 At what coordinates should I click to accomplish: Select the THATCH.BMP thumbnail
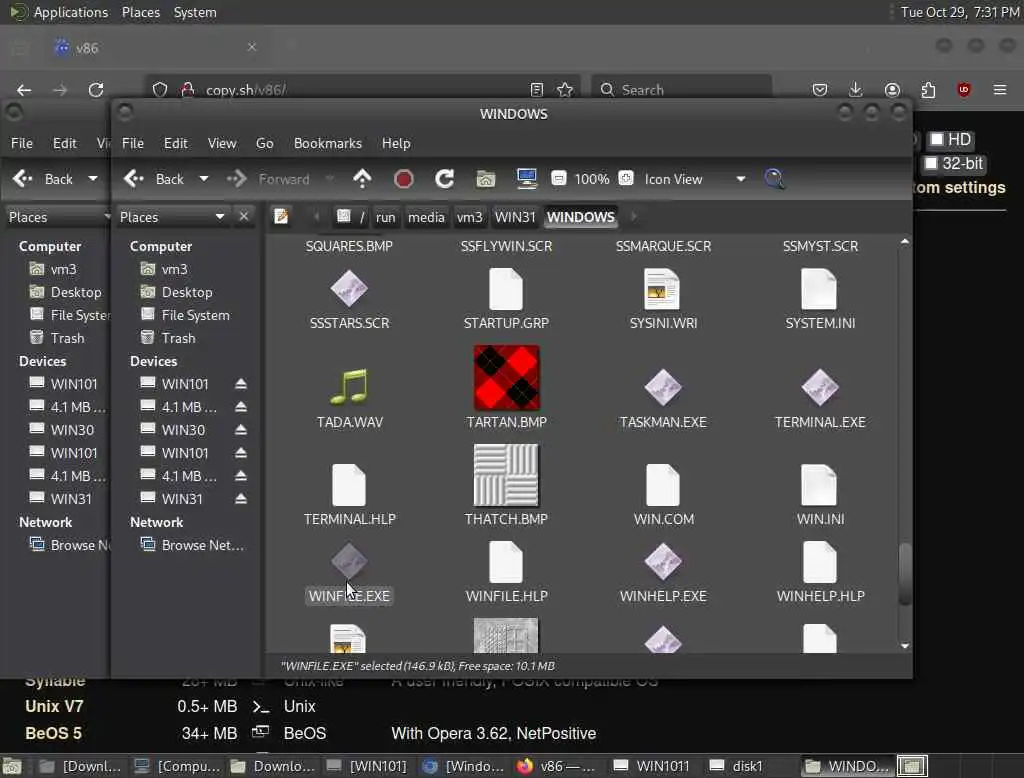(x=506, y=475)
